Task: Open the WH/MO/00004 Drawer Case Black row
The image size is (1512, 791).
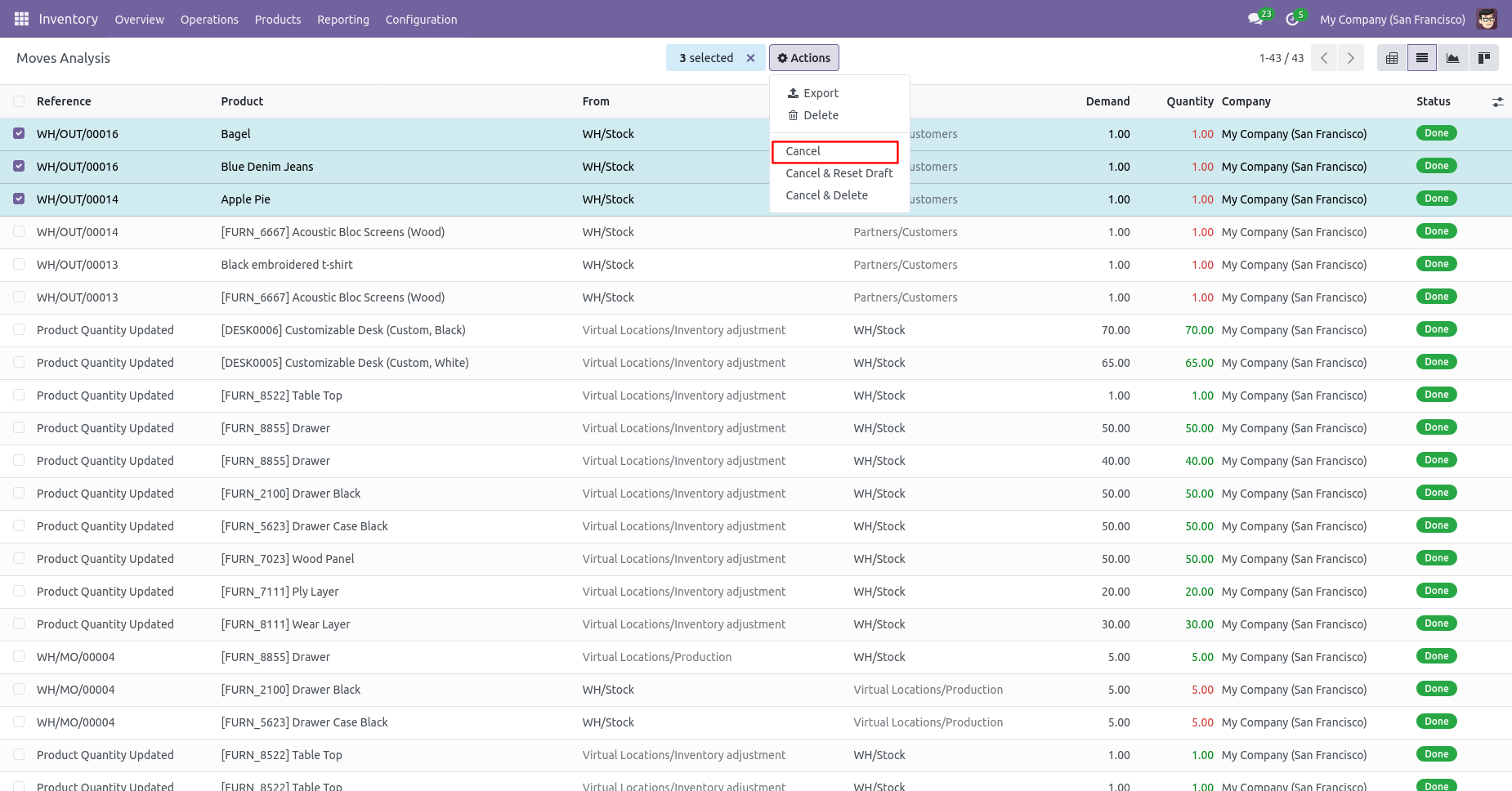Action: click(x=756, y=722)
